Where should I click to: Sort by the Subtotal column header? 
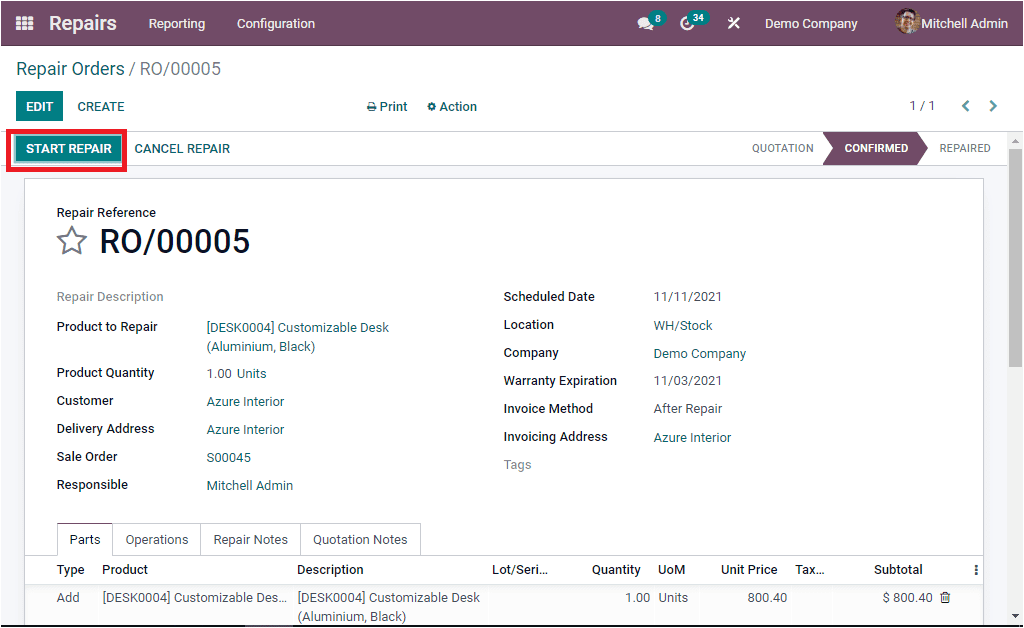(x=898, y=570)
